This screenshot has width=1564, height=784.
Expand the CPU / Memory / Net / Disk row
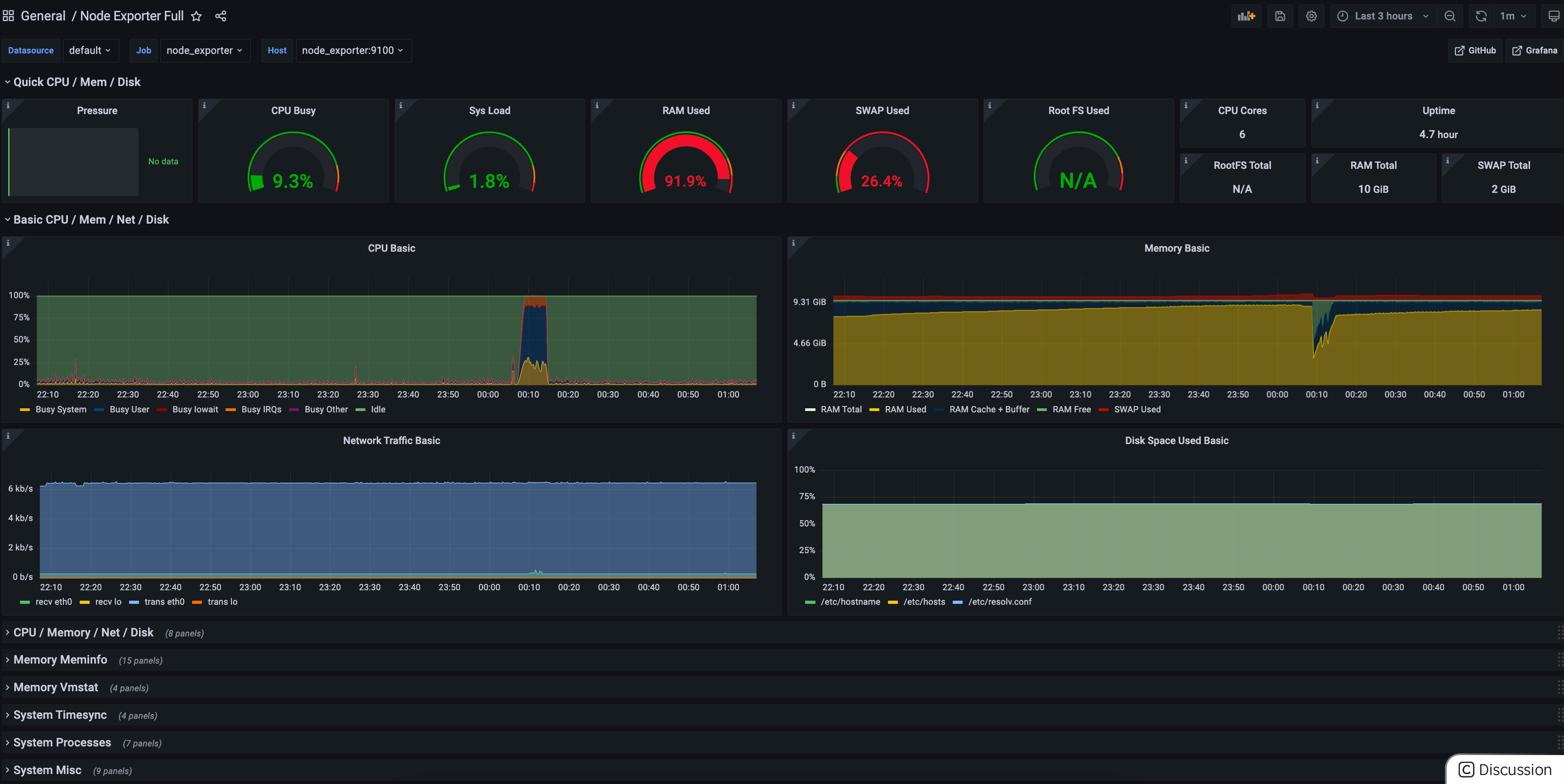[x=83, y=632]
